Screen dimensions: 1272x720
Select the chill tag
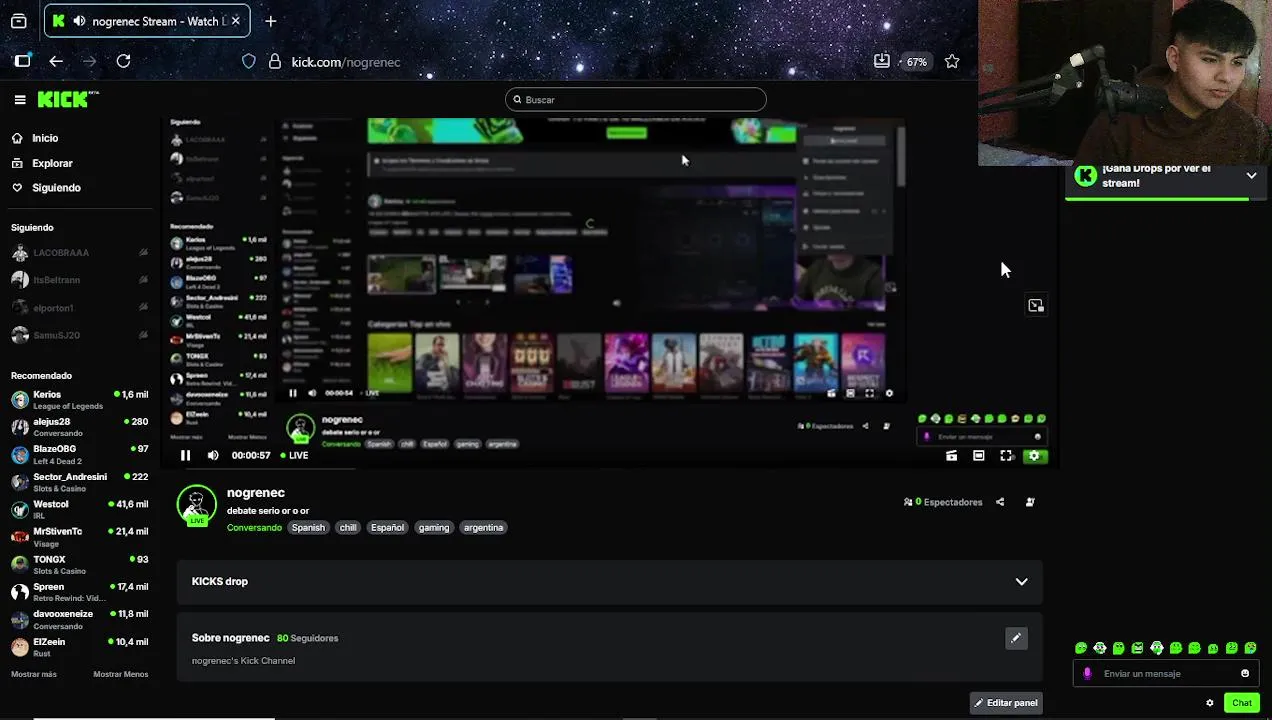coord(348,527)
